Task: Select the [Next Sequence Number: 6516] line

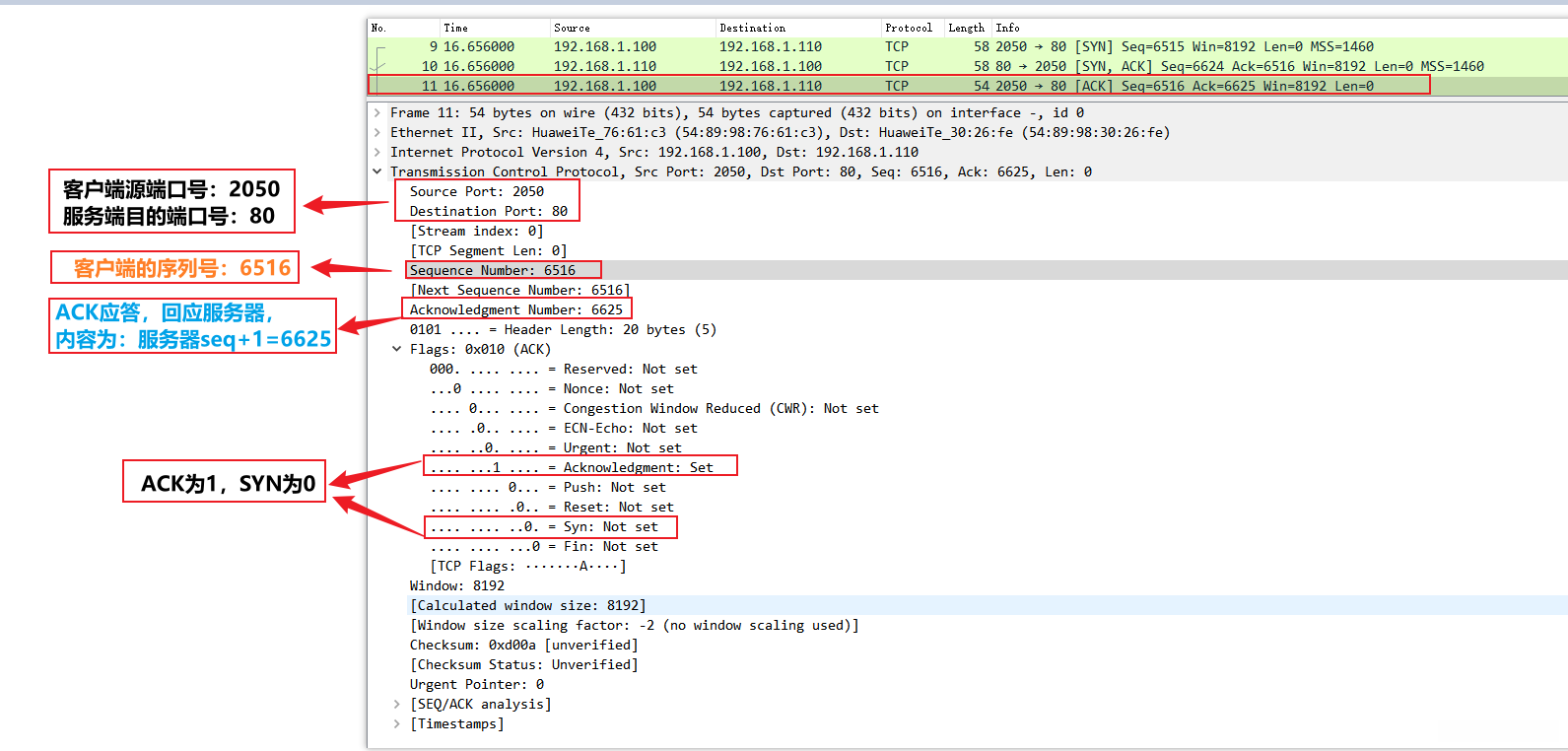Action: (520, 291)
